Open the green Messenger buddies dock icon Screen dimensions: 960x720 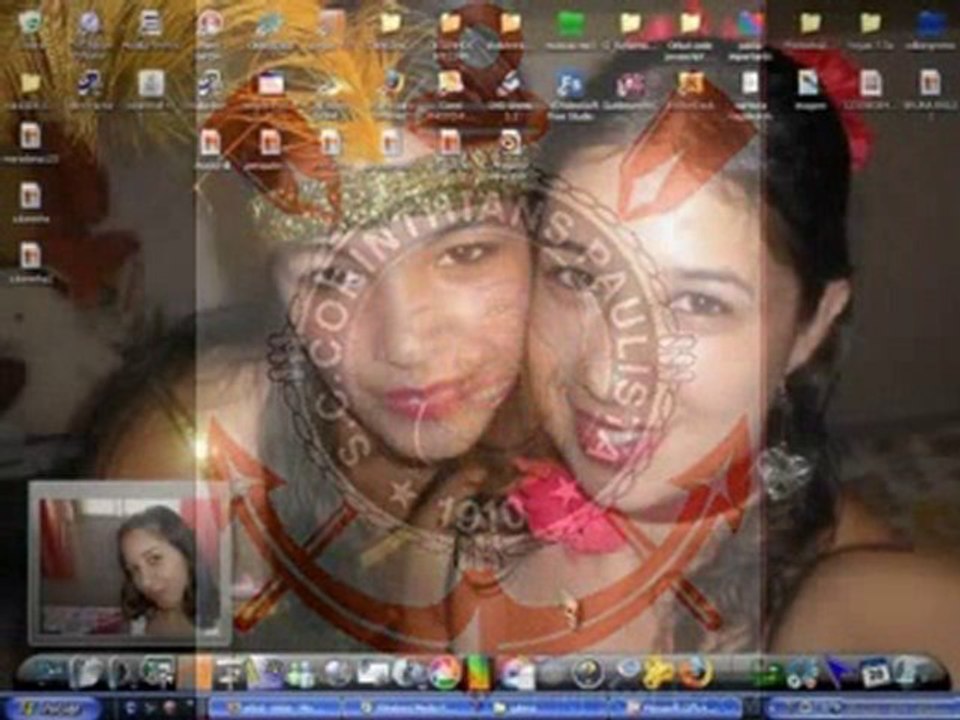301,674
